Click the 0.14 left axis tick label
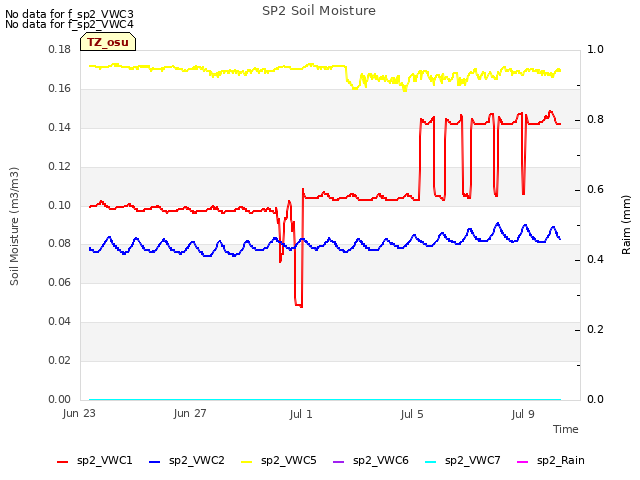Viewport: 640px width, 480px height. pos(60,128)
